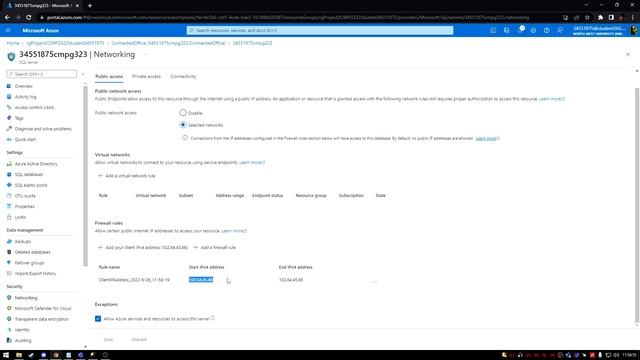640x360 pixels.
Task: Click the ClientIPAddress rule name cell
Action: (134, 280)
